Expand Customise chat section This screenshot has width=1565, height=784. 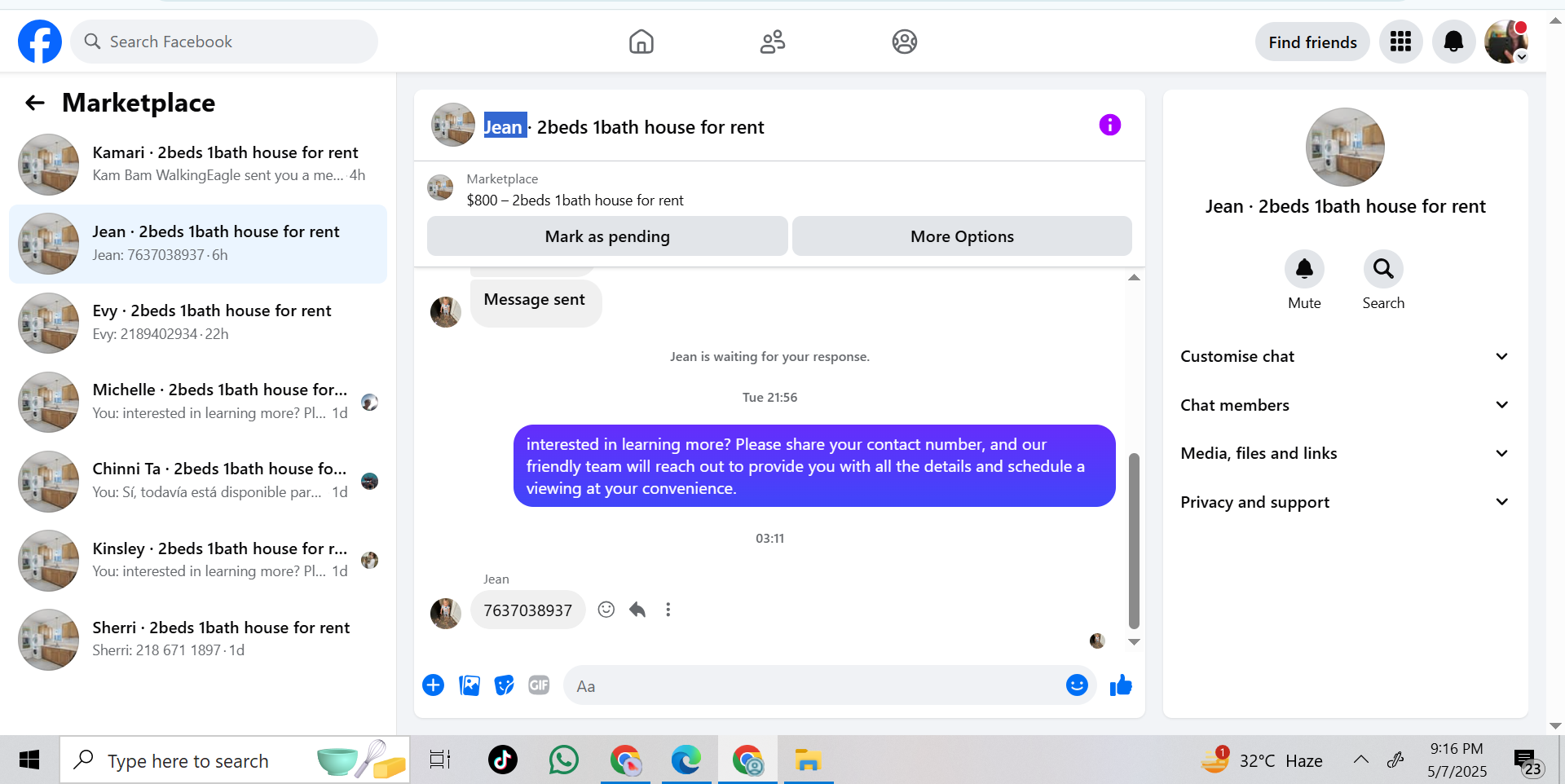tap(1345, 356)
